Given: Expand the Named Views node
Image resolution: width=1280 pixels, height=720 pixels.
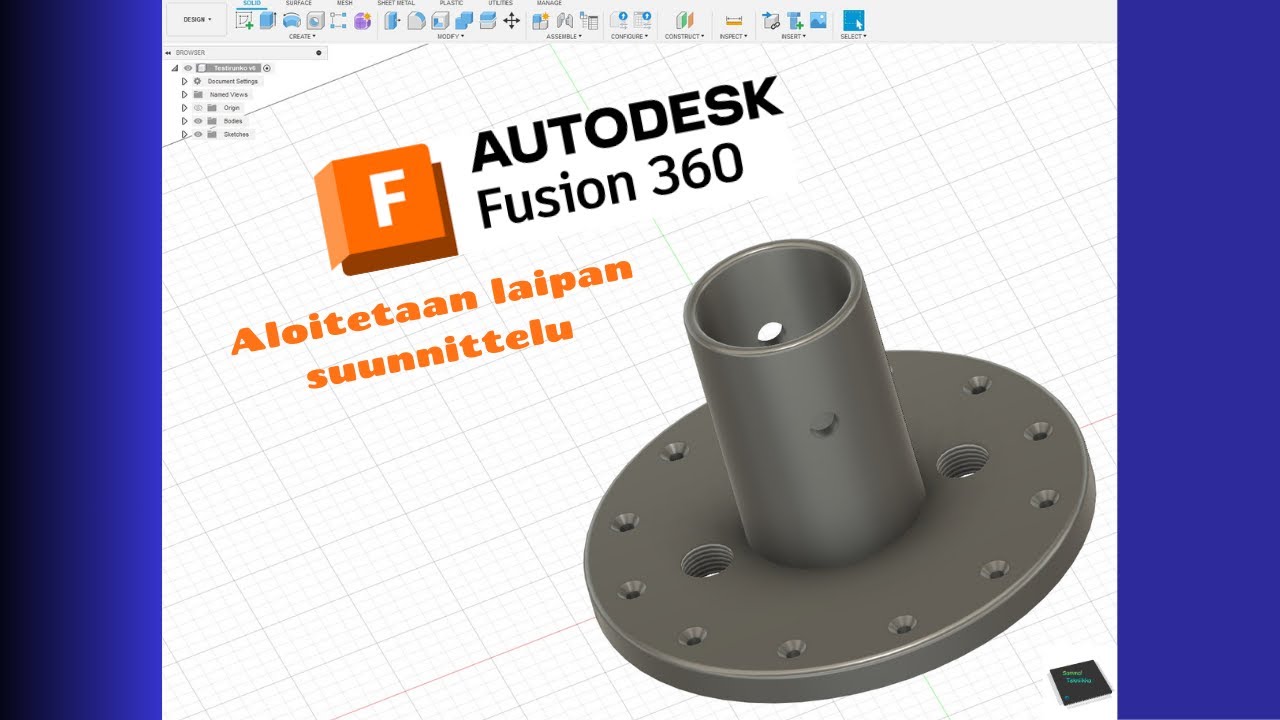Looking at the screenshot, I should click(185, 94).
